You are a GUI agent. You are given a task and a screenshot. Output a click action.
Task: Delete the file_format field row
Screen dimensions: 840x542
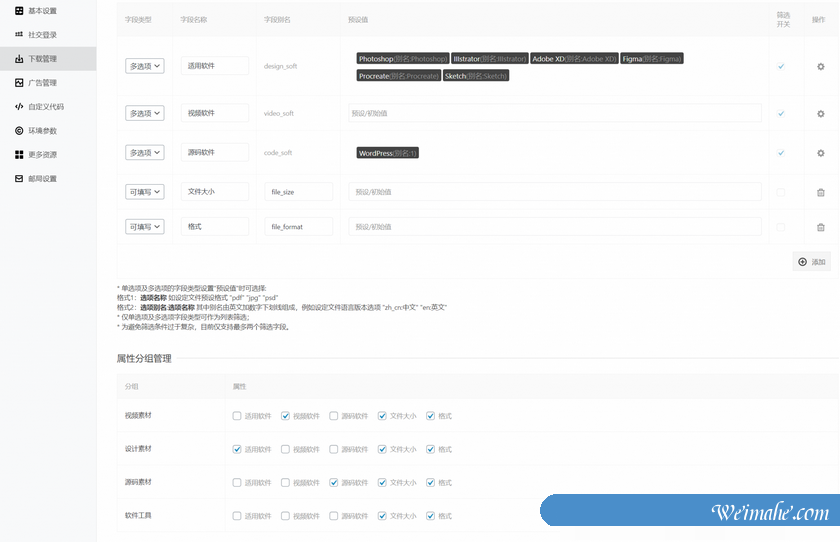(x=821, y=227)
